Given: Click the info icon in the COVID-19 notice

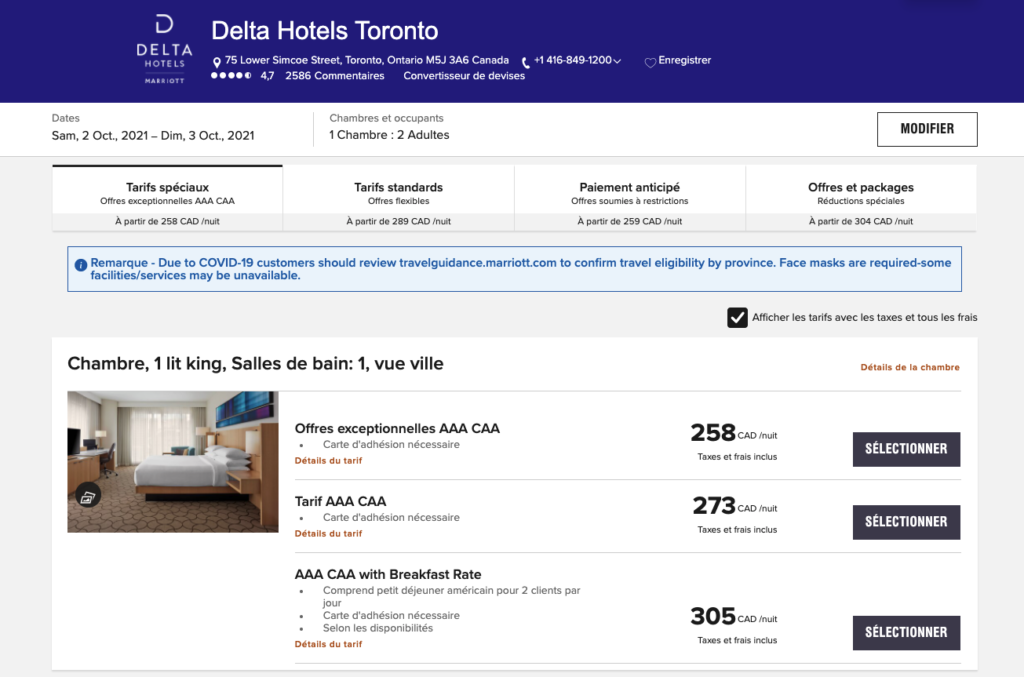Looking at the screenshot, I should [81, 262].
